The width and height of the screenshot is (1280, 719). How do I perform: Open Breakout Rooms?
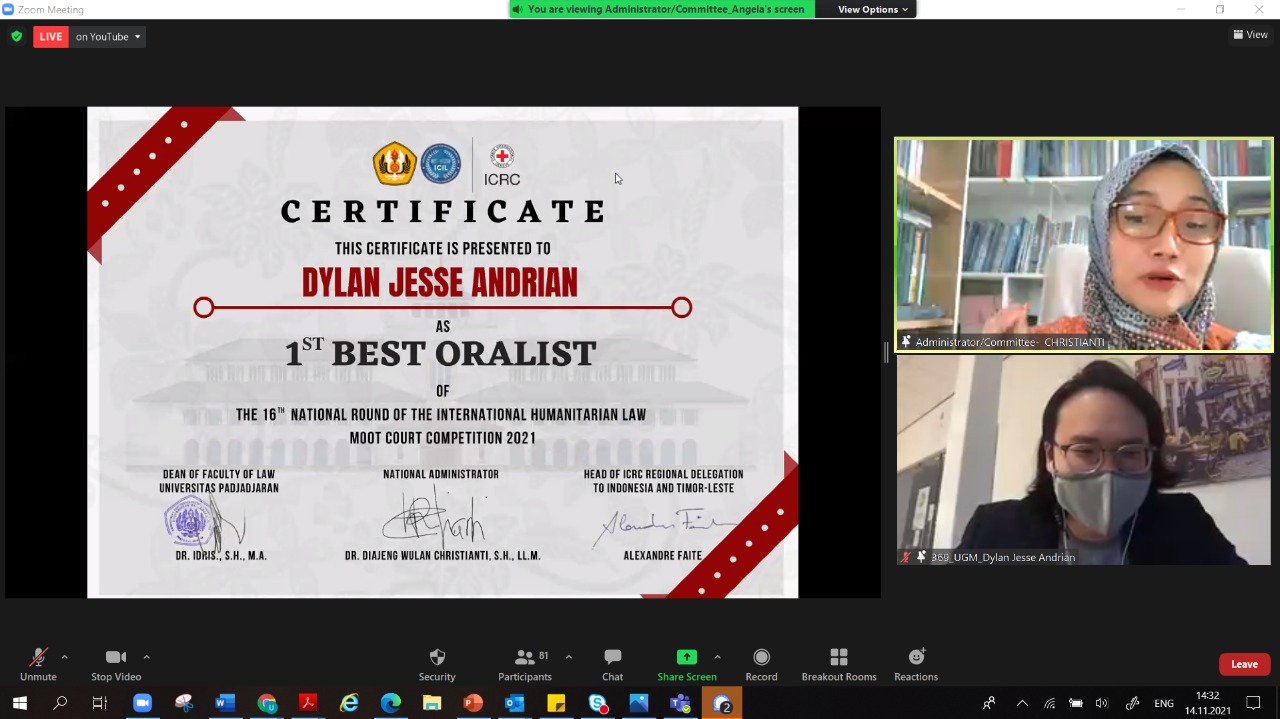838,664
